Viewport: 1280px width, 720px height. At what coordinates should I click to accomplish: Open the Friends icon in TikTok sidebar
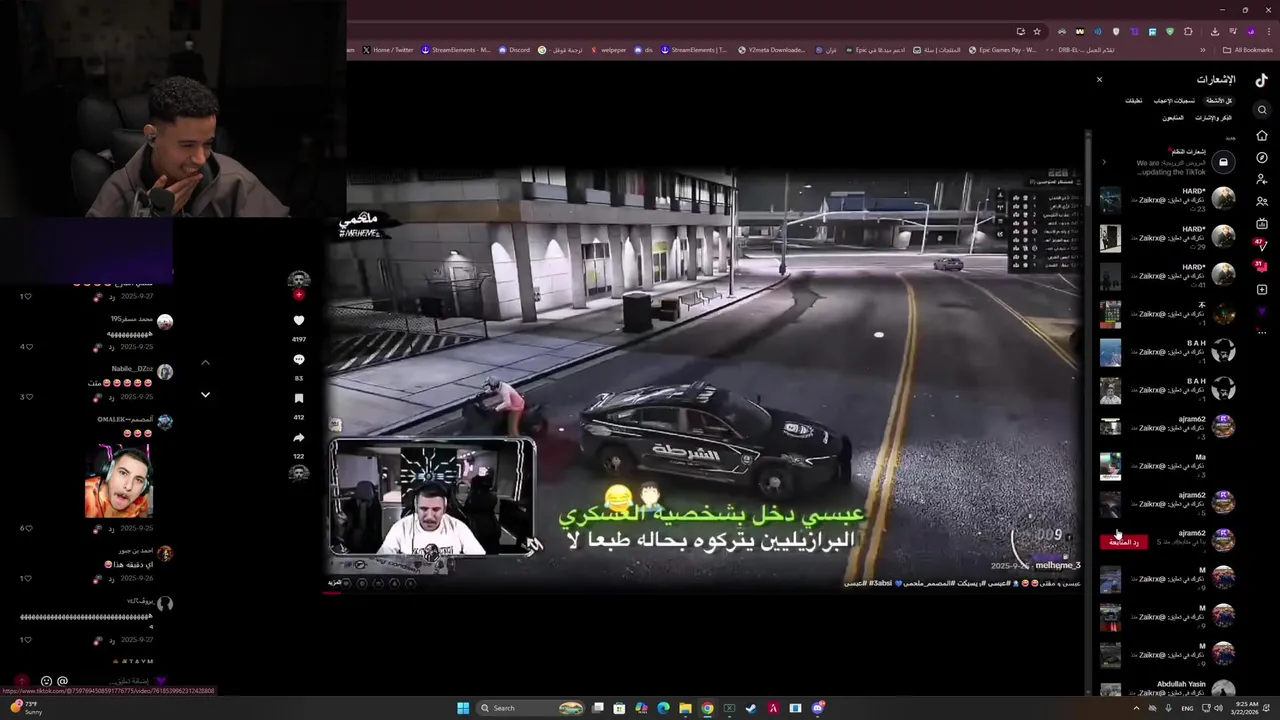1262,201
